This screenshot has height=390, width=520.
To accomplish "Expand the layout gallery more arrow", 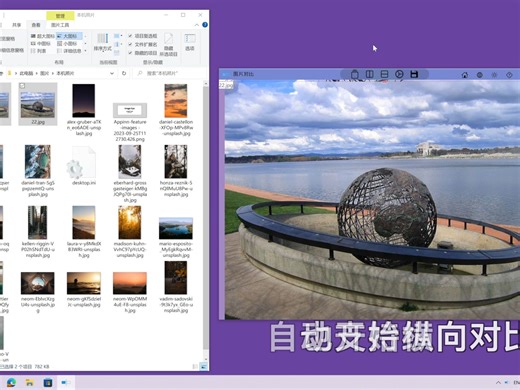I will click(85, 51).
